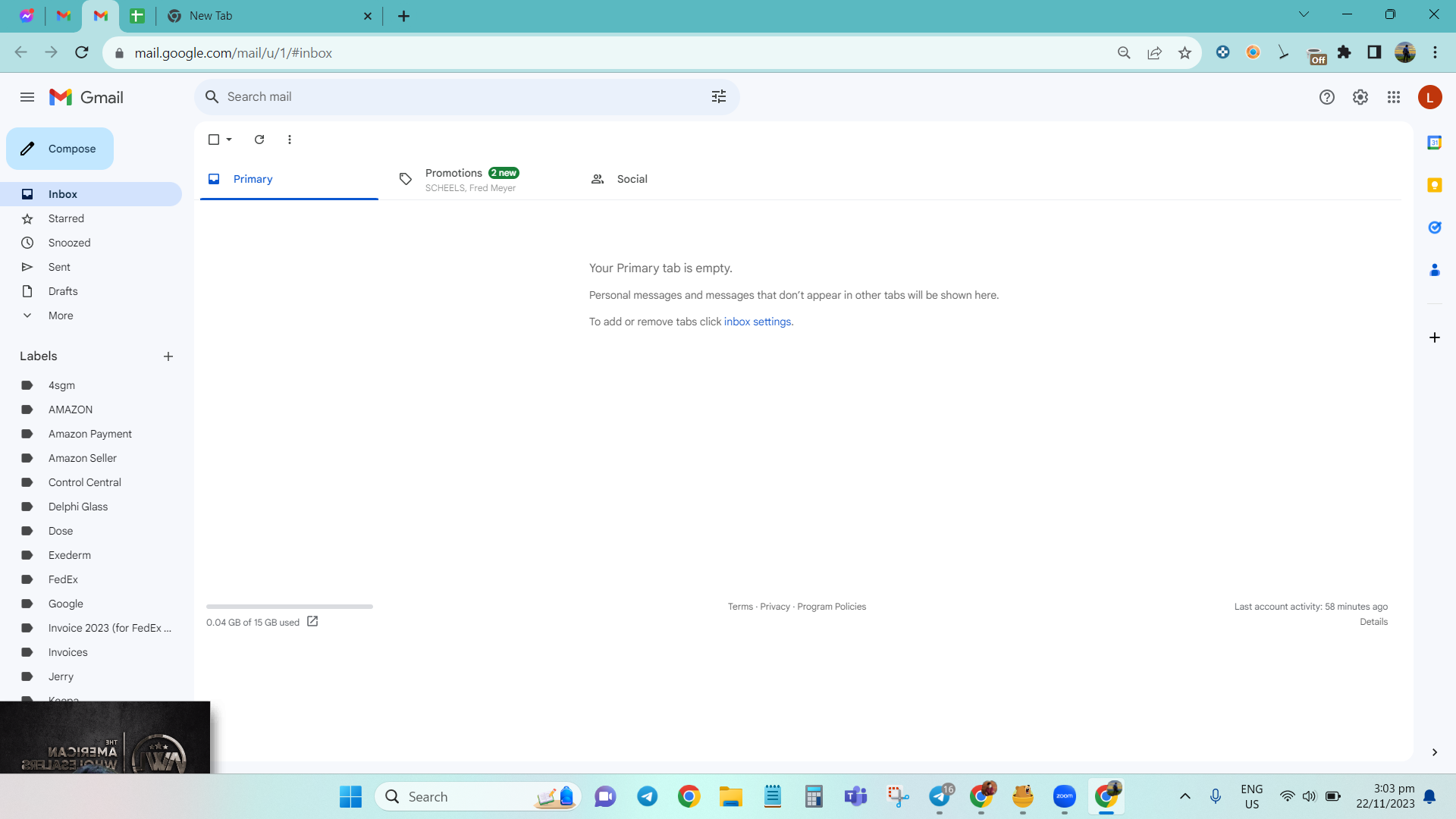The width and height of the screenshot is (1456, 819).
Task: Open the Amazon Payment label
Action: pyautogui.click(x=91, y=434)
